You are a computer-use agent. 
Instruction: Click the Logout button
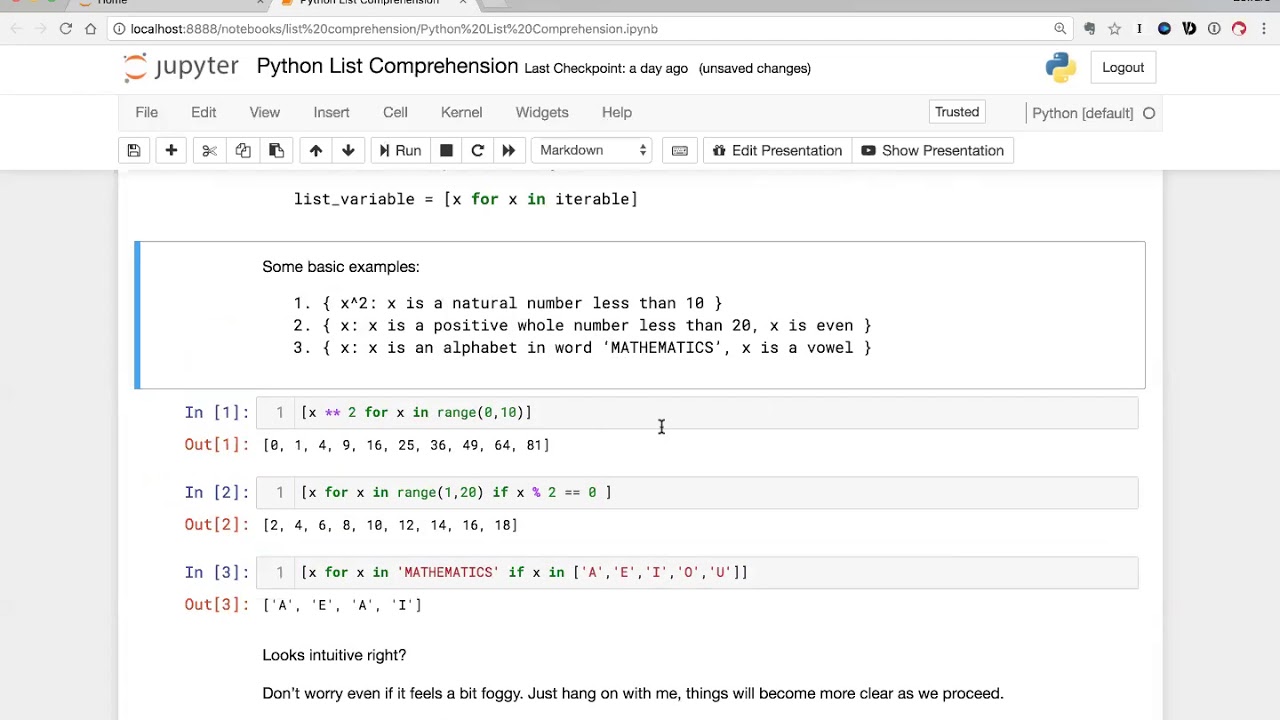(1123, 67)
